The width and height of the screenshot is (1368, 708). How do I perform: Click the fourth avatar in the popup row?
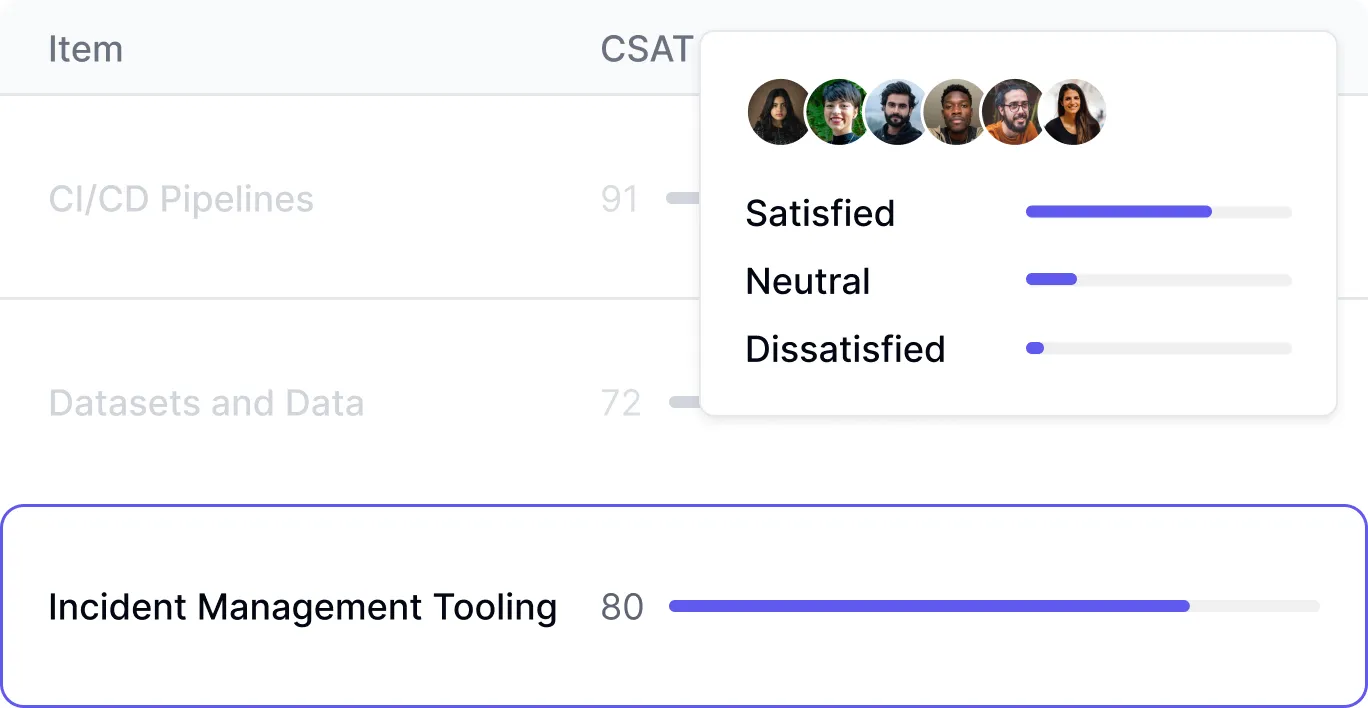pyautogui.click(x=955, y=112)
